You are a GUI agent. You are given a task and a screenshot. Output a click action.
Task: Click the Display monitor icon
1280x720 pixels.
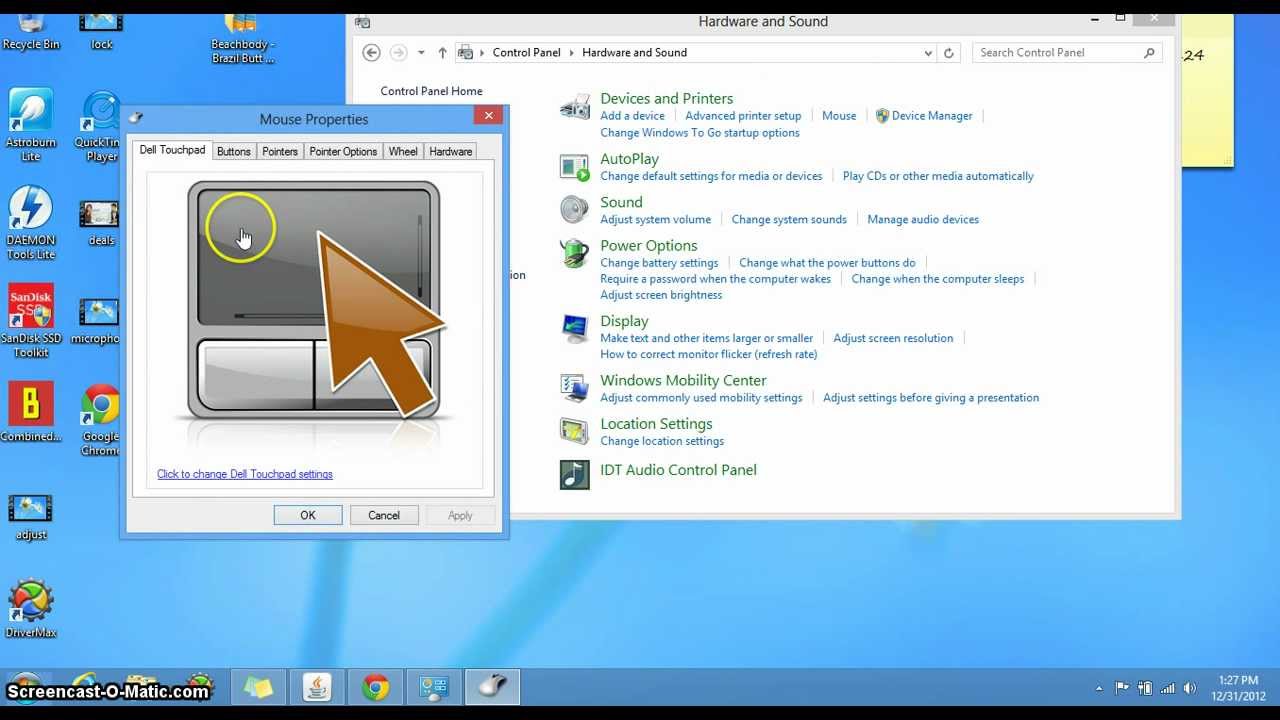point(575,328)
